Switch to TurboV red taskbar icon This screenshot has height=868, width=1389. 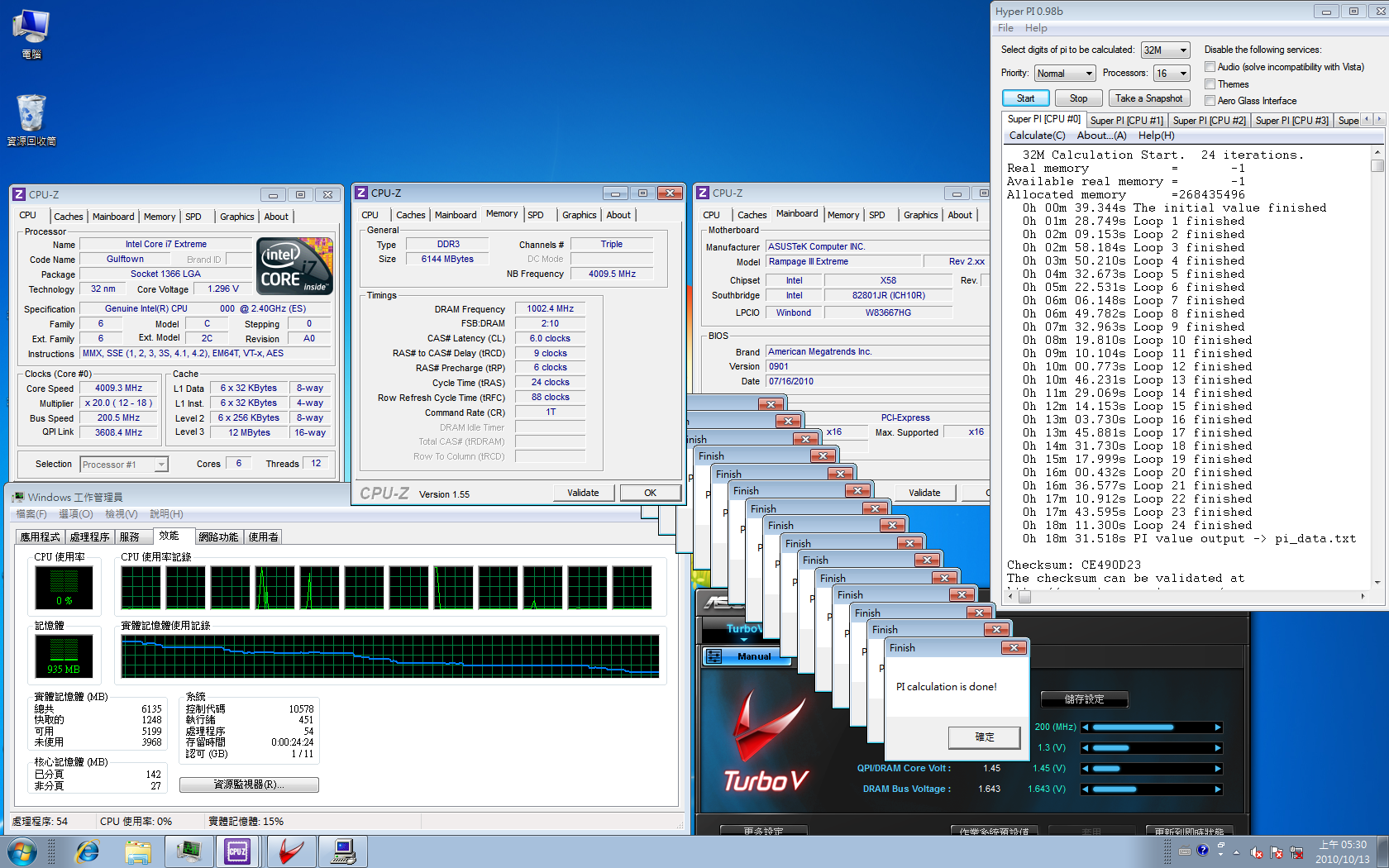(290, 851)
